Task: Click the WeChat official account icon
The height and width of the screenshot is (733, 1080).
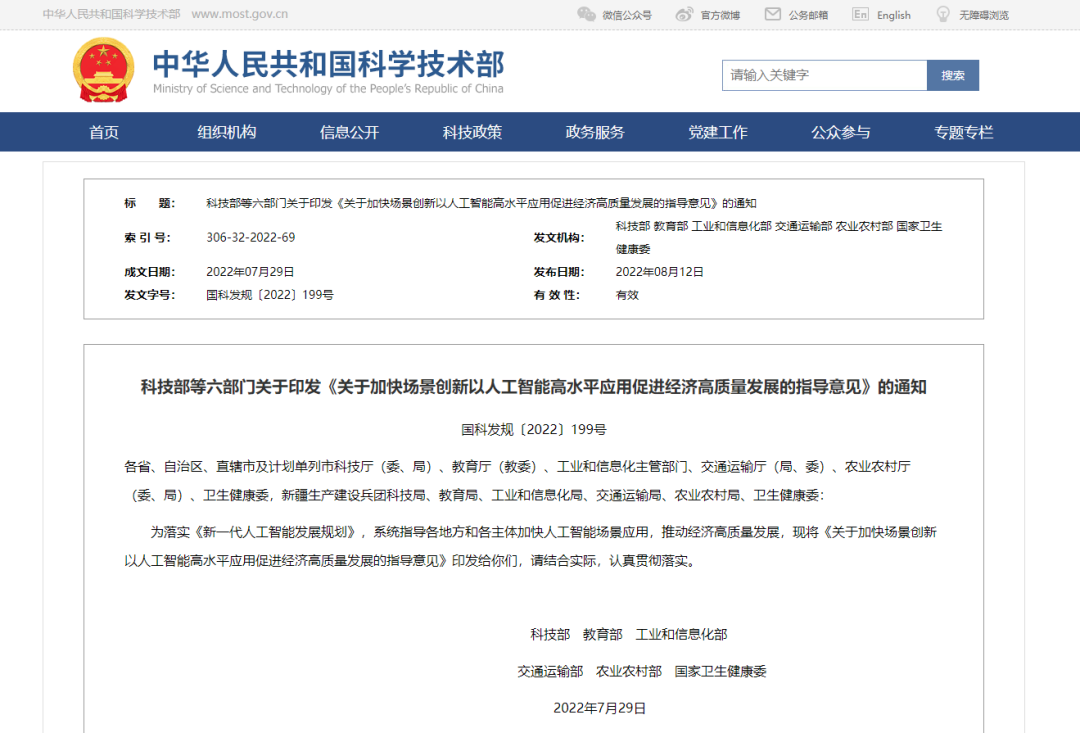Action: tap(586, 14)
